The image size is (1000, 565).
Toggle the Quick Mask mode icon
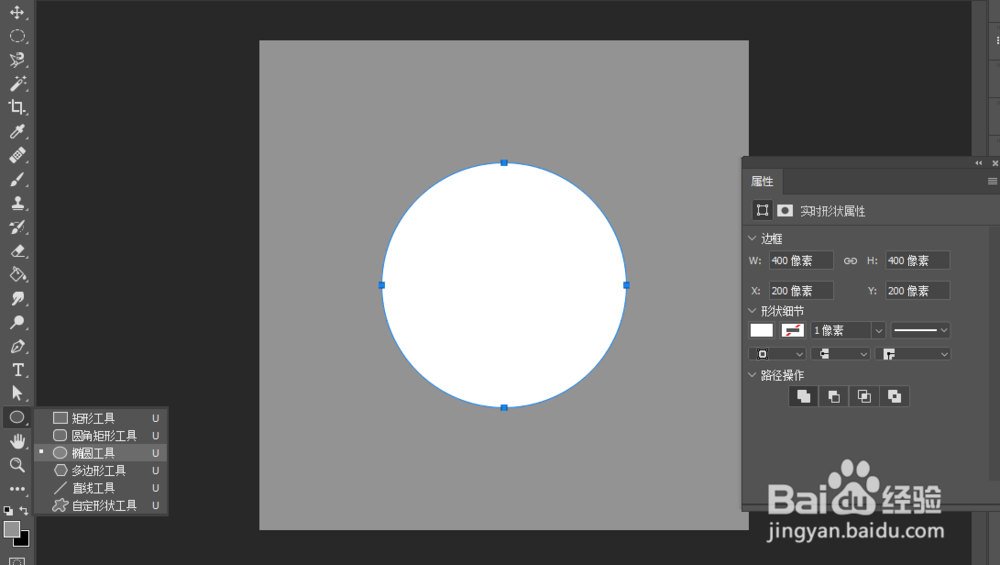point(17,561)
